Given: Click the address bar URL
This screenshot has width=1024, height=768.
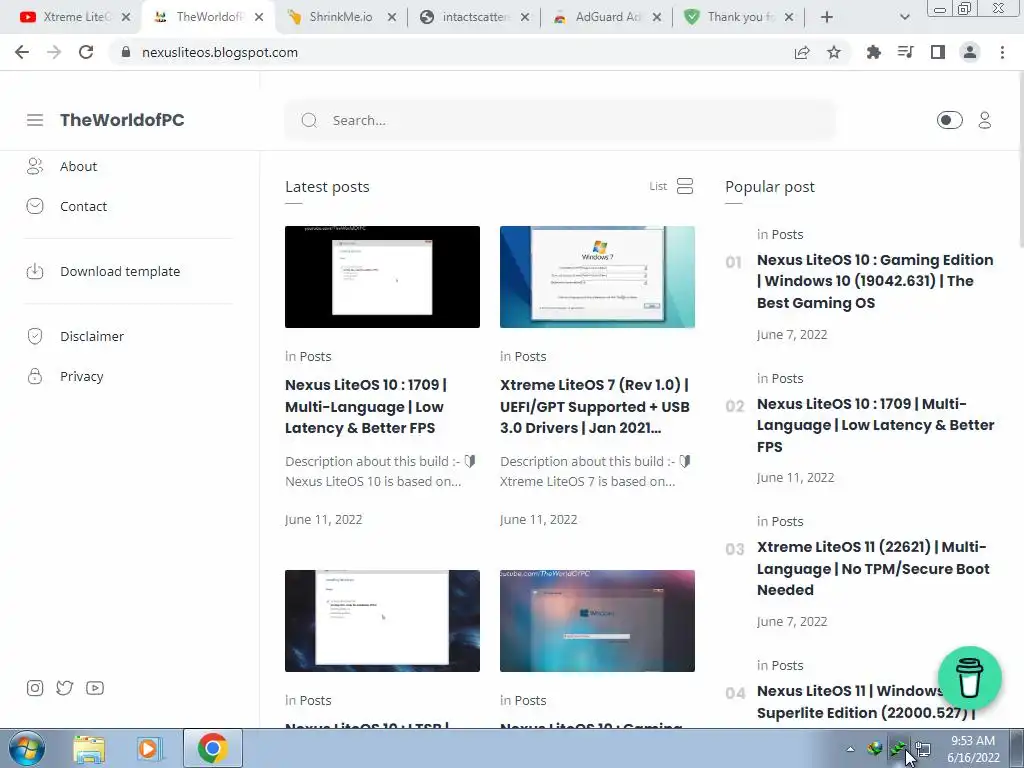Looking at the screenshot, I should pos(219,52).
